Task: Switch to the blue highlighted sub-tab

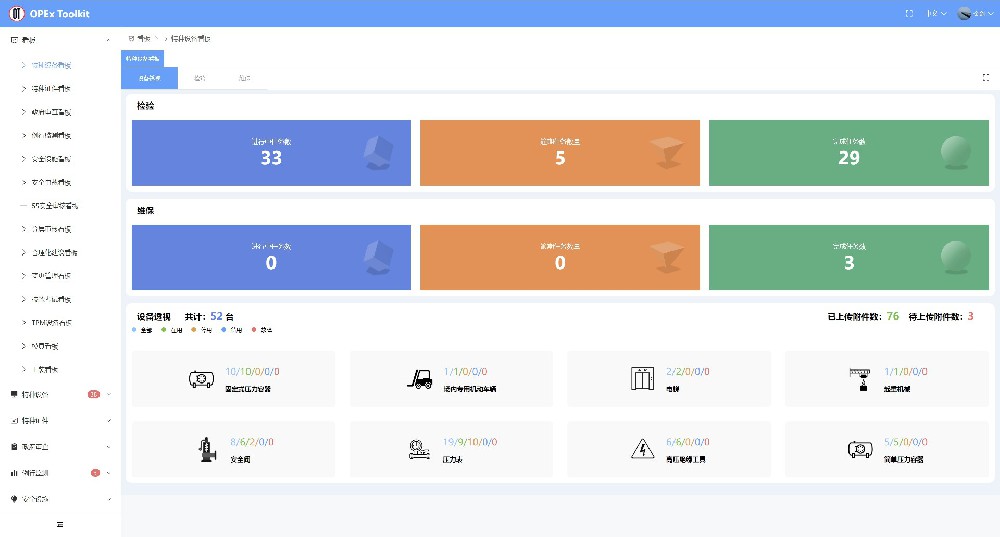Action: (x=149, y=78)
